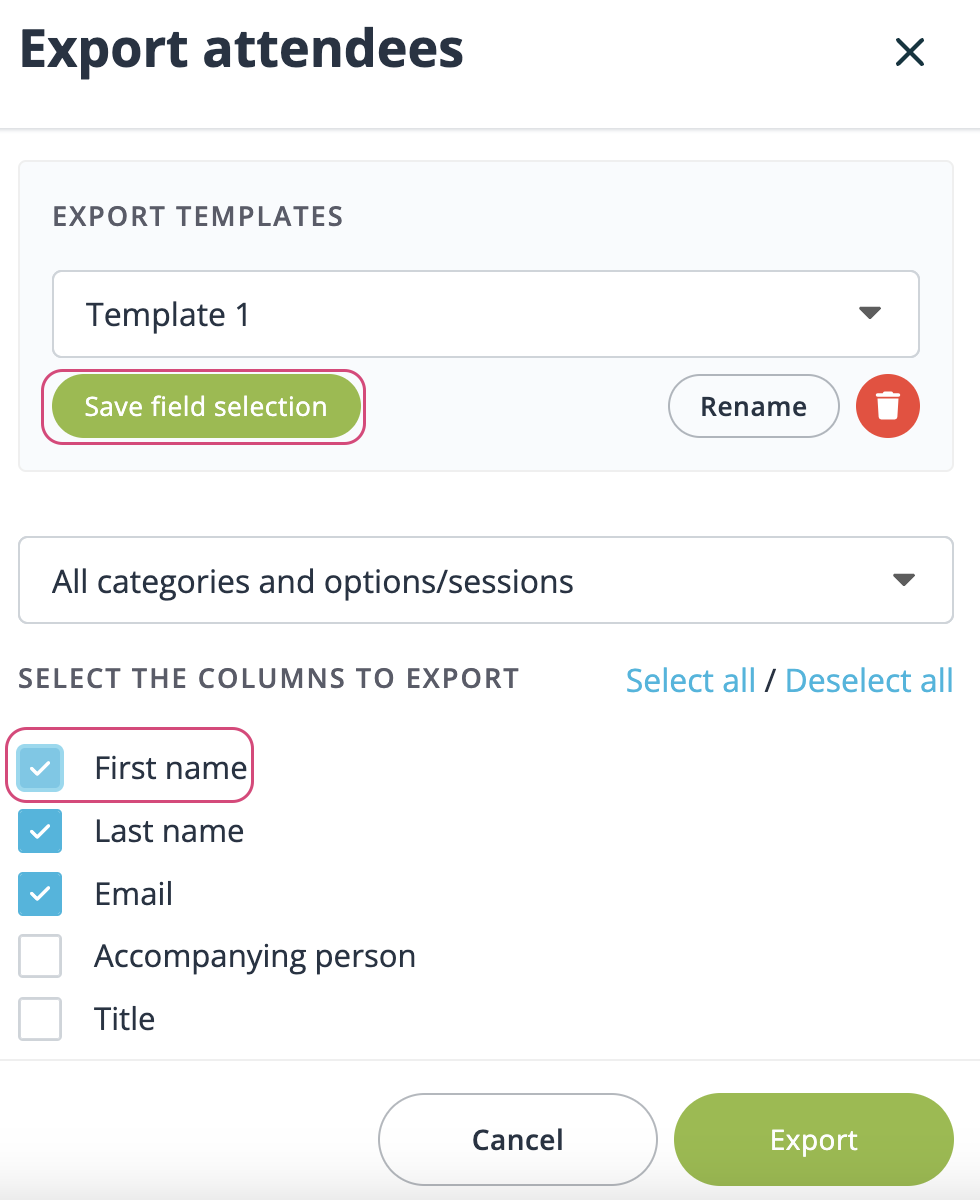This screenshot has height=1200, width=980.
Task: Click the Accompanying person label
Action: click(255, 957)
